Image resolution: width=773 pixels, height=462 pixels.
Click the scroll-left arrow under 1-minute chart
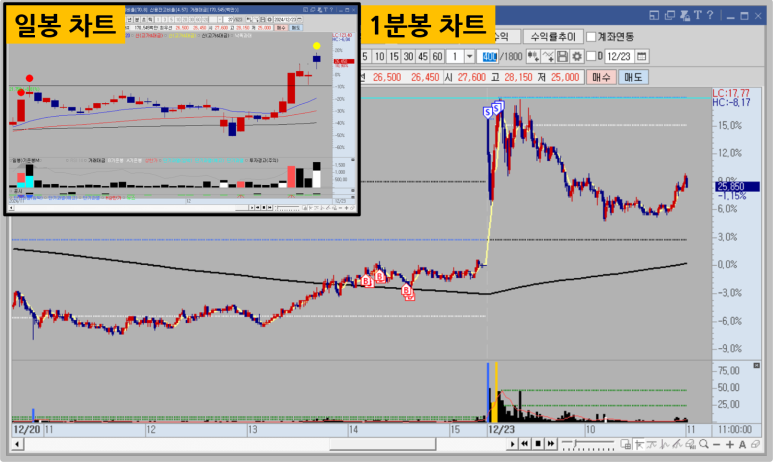(17, 444)
